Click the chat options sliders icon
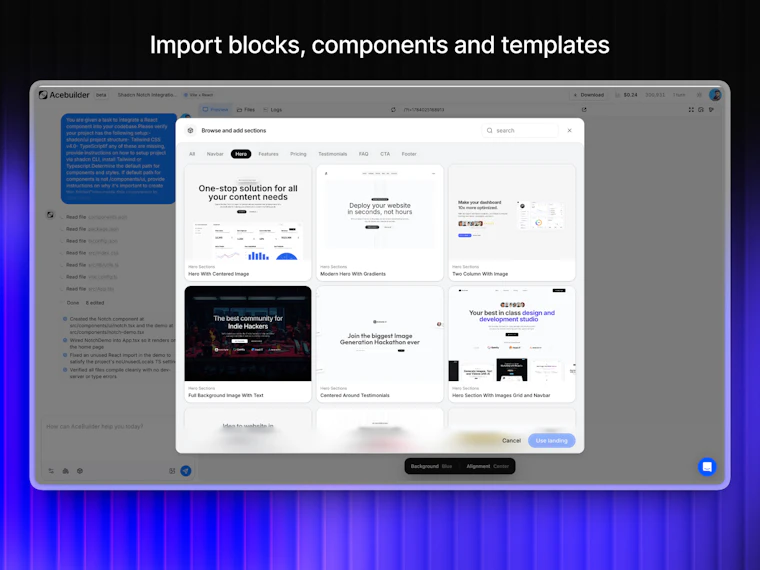 coord(51,471)
